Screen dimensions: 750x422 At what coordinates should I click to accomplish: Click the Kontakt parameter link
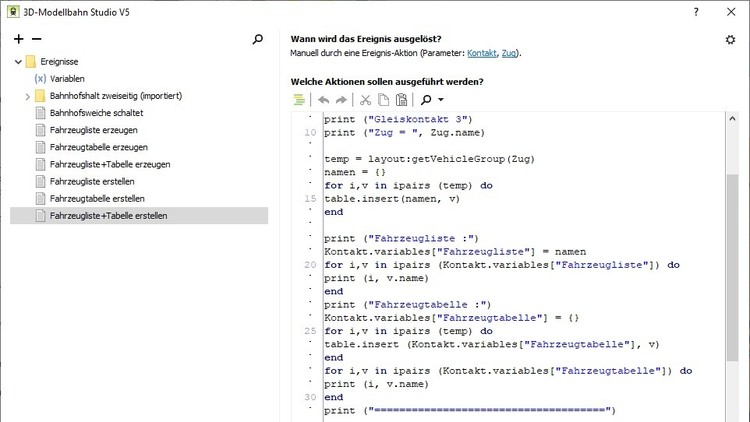[x=482, y=53]
